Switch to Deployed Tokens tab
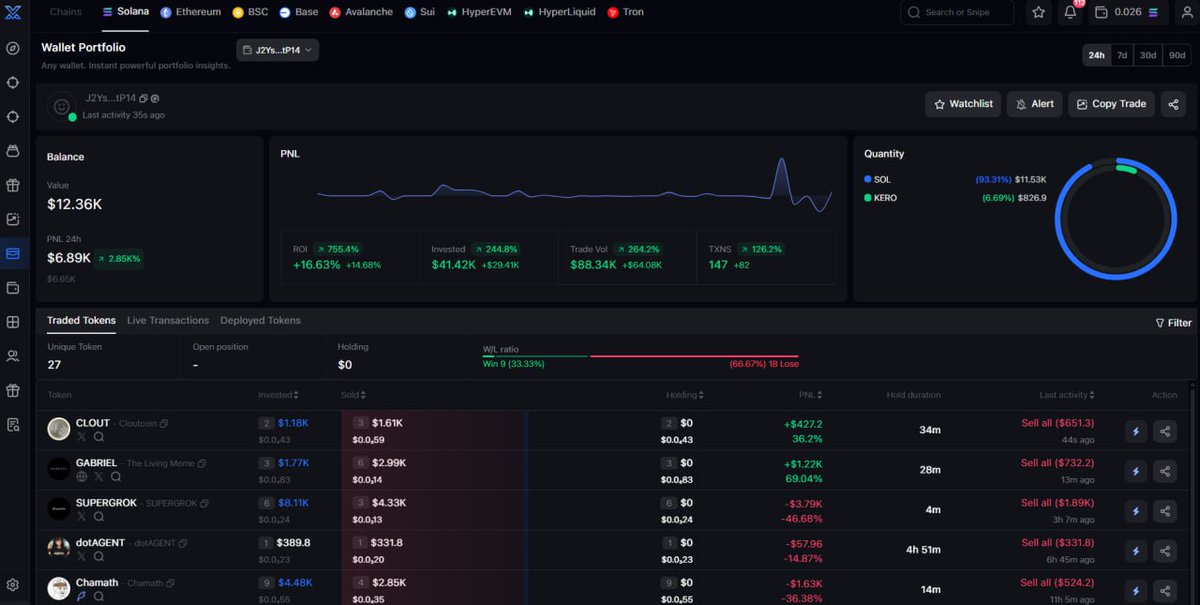This screenshot has width=1200, height=605. (x=260, y=321)
